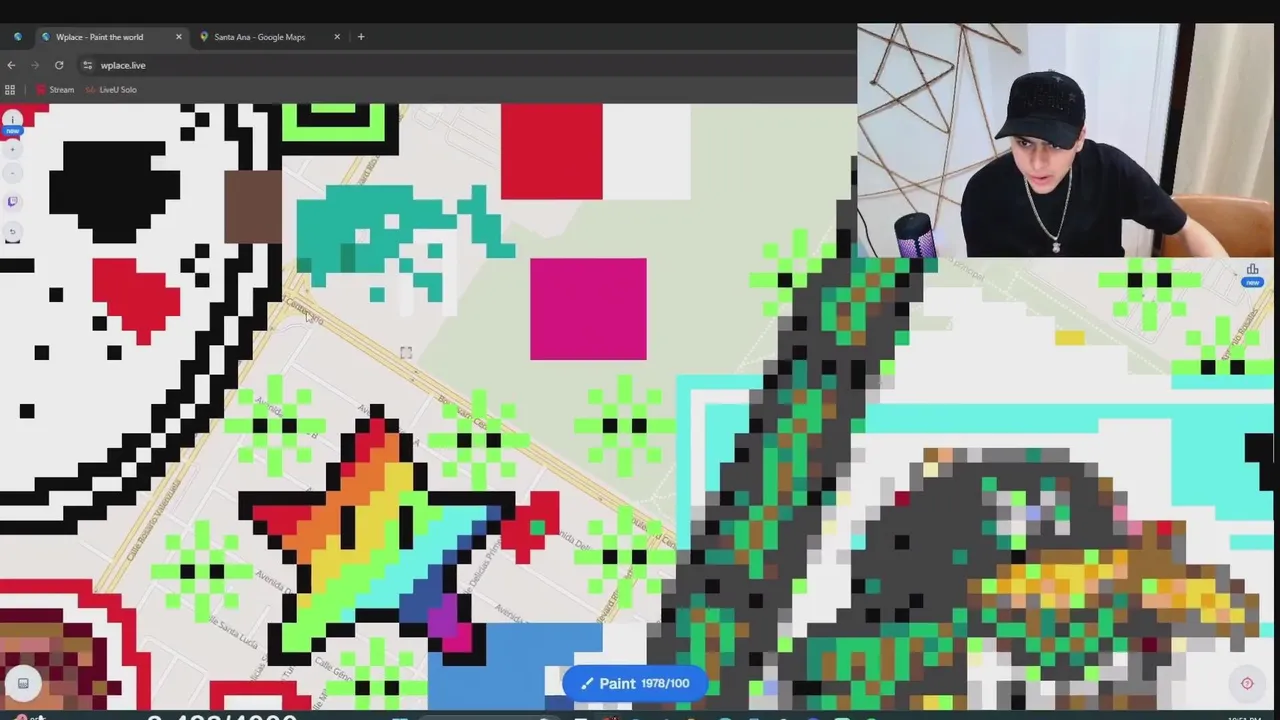Open site information icon beside URL
Screen dimensions: 1280x720
88,65
